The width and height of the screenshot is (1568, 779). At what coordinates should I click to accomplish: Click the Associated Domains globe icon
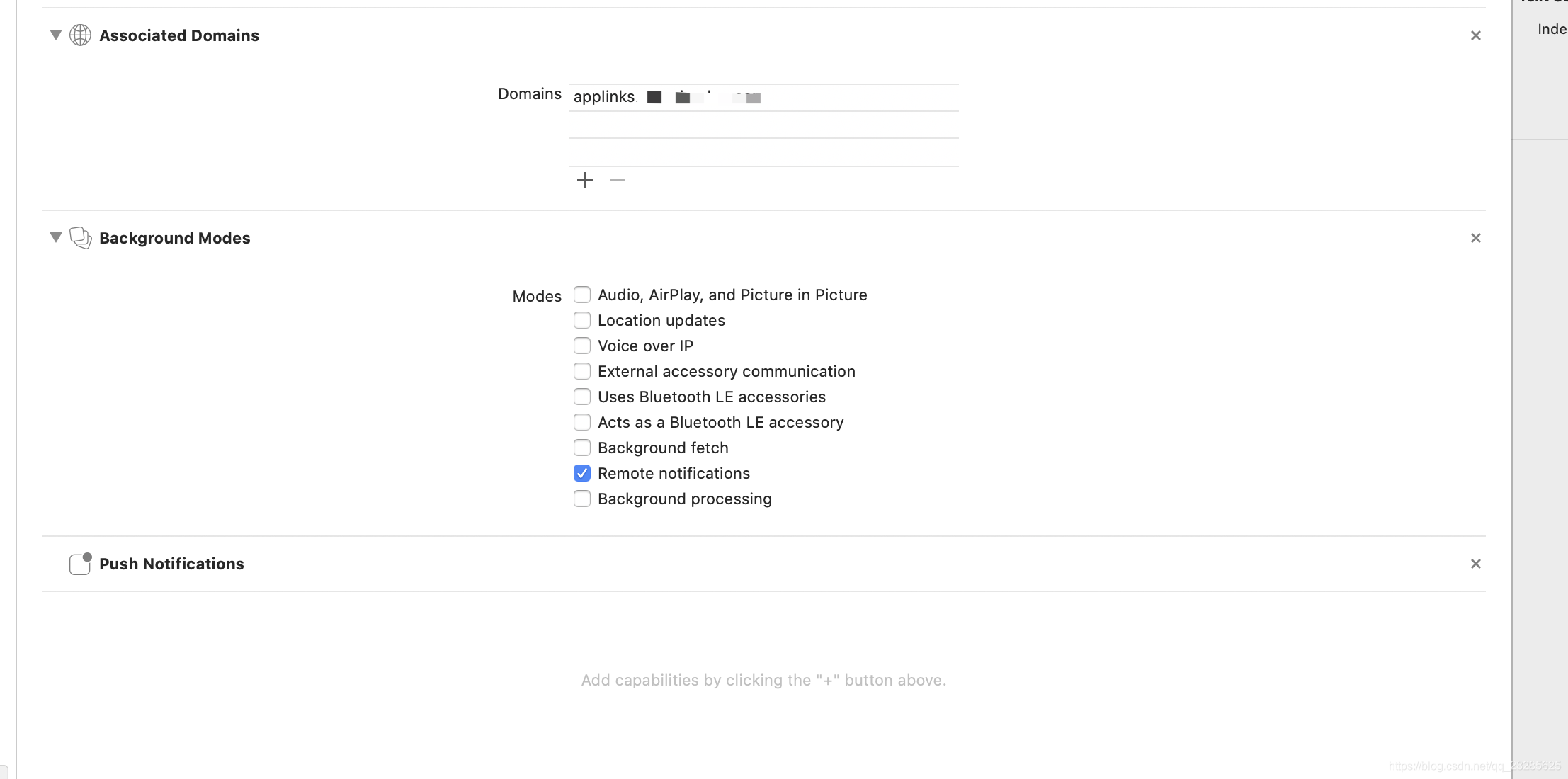click(x=80, y=35)
